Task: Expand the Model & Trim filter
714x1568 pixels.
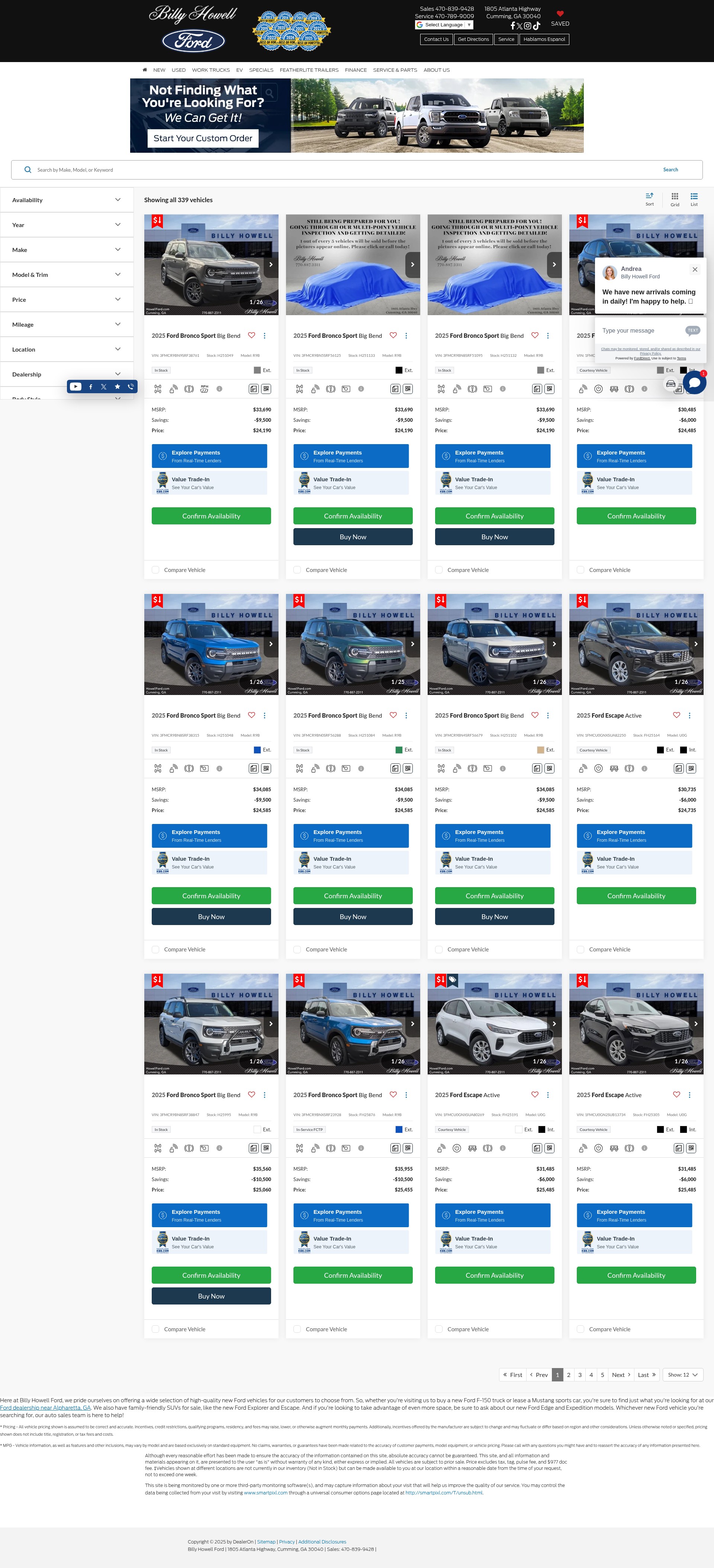Action: point(67,275)
